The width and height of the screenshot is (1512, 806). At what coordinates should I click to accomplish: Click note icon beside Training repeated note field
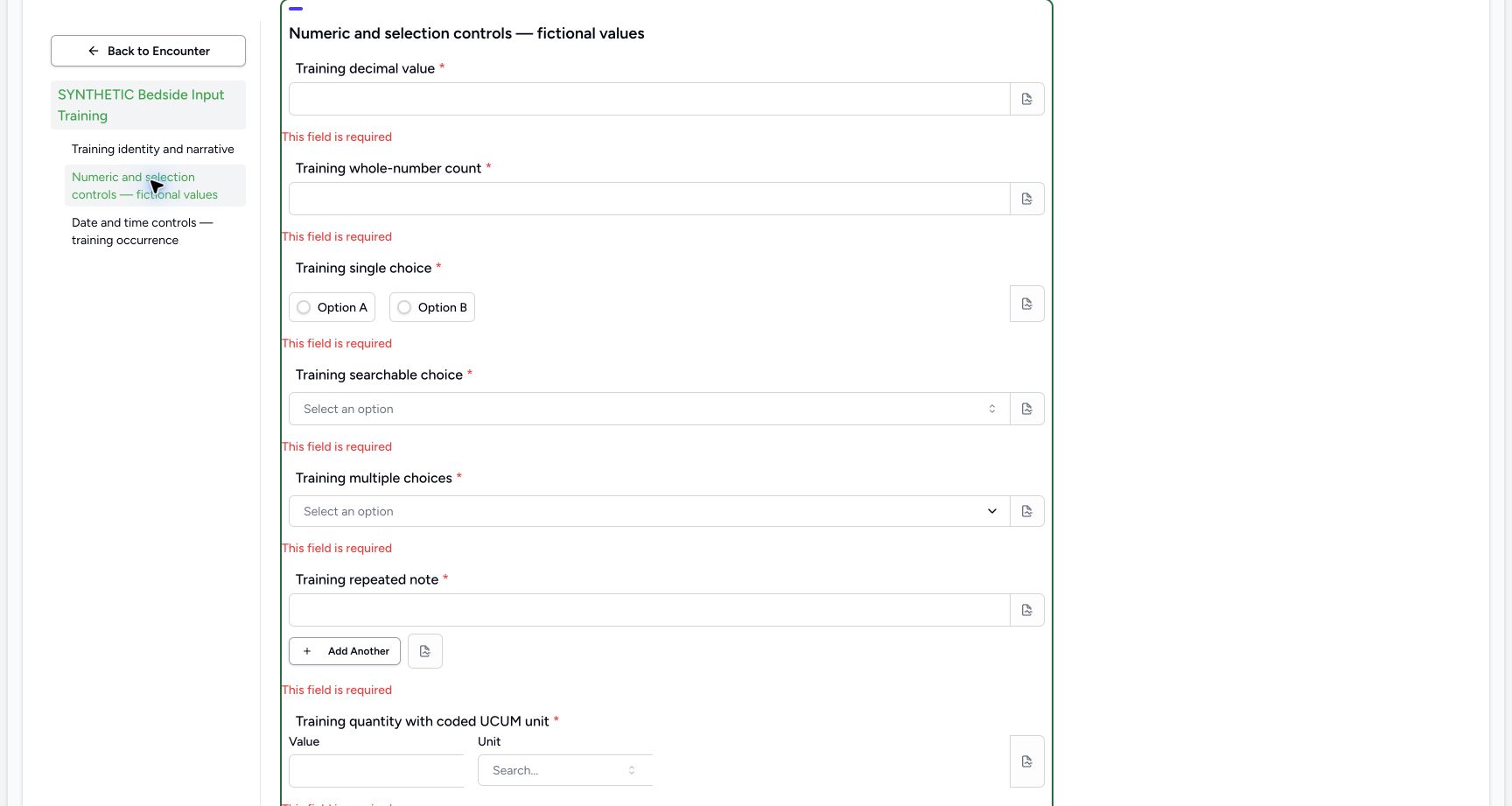point(1027,610)
